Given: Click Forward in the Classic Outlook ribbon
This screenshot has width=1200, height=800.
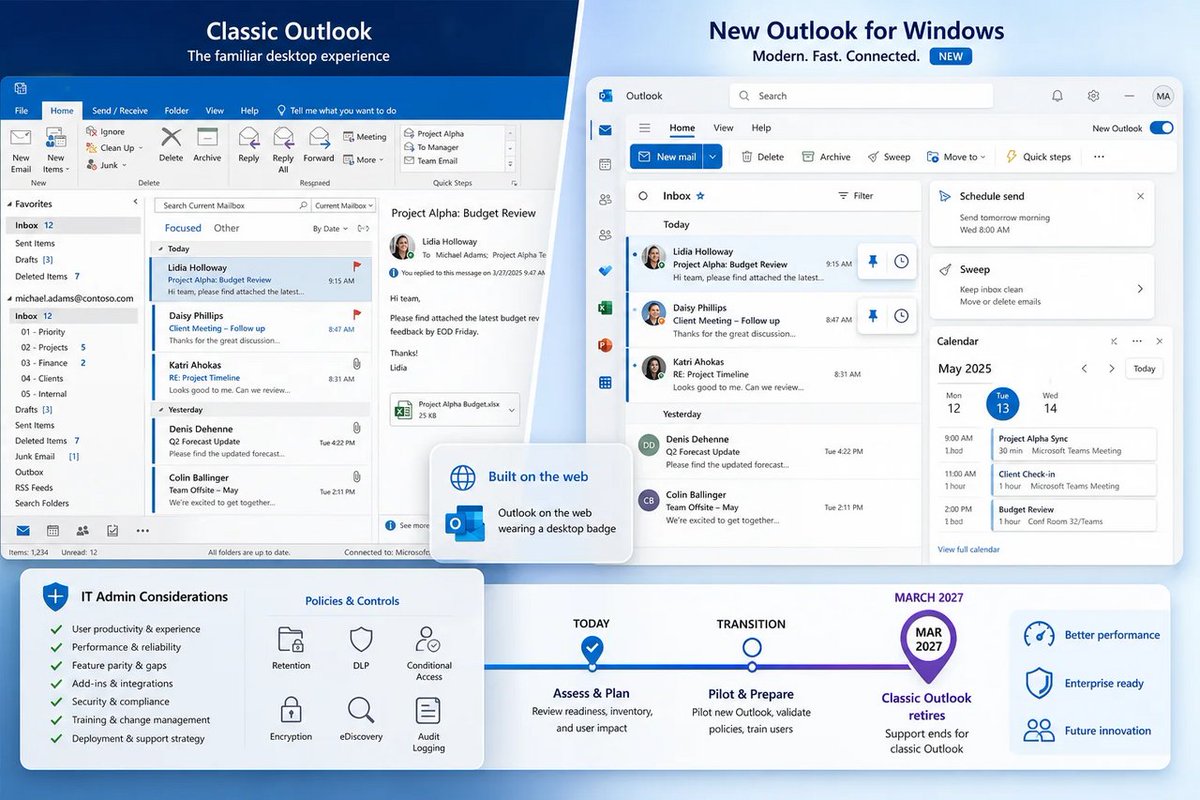Looking at the screenshot, I should pyautogui.click(x=319, y=145).
